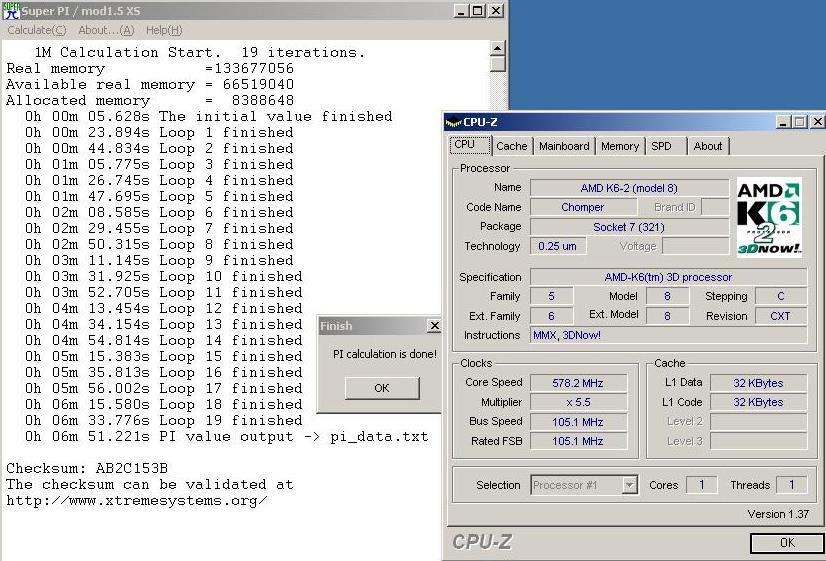Click the Ext. Family value '6'
The height and width of the screenshot is (561, 826).
(x=551, y=316)
